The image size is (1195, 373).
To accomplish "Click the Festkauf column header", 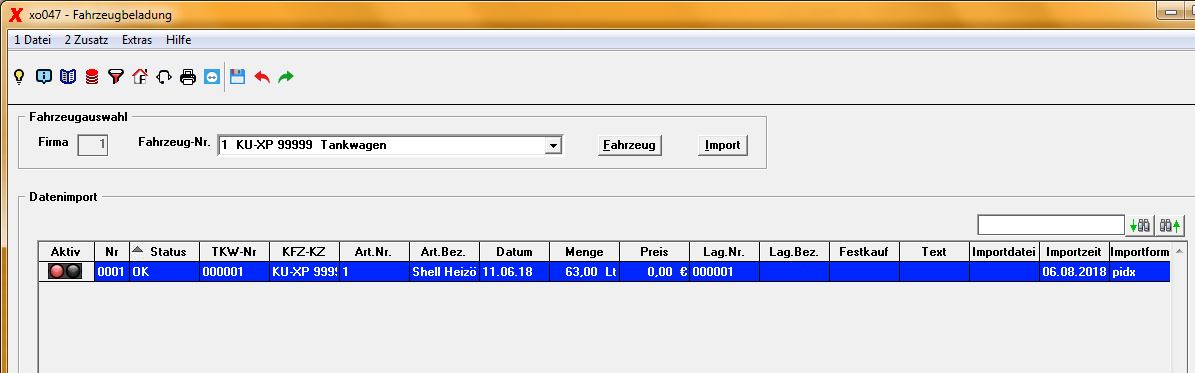I will click(x=865, y=251).
